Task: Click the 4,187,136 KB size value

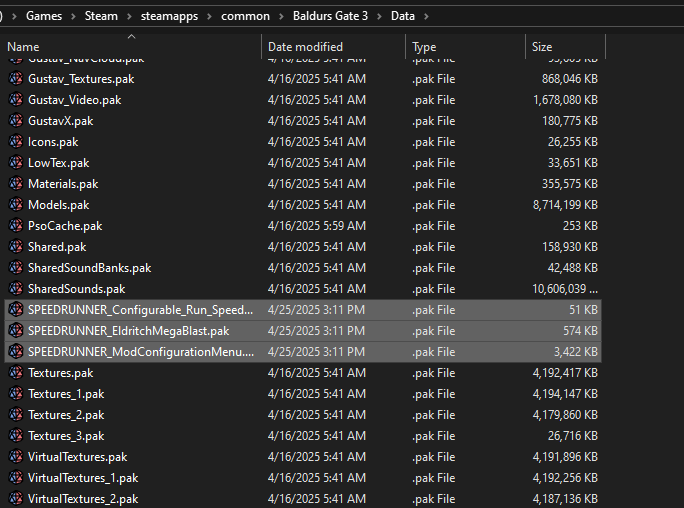Action: 565,498
